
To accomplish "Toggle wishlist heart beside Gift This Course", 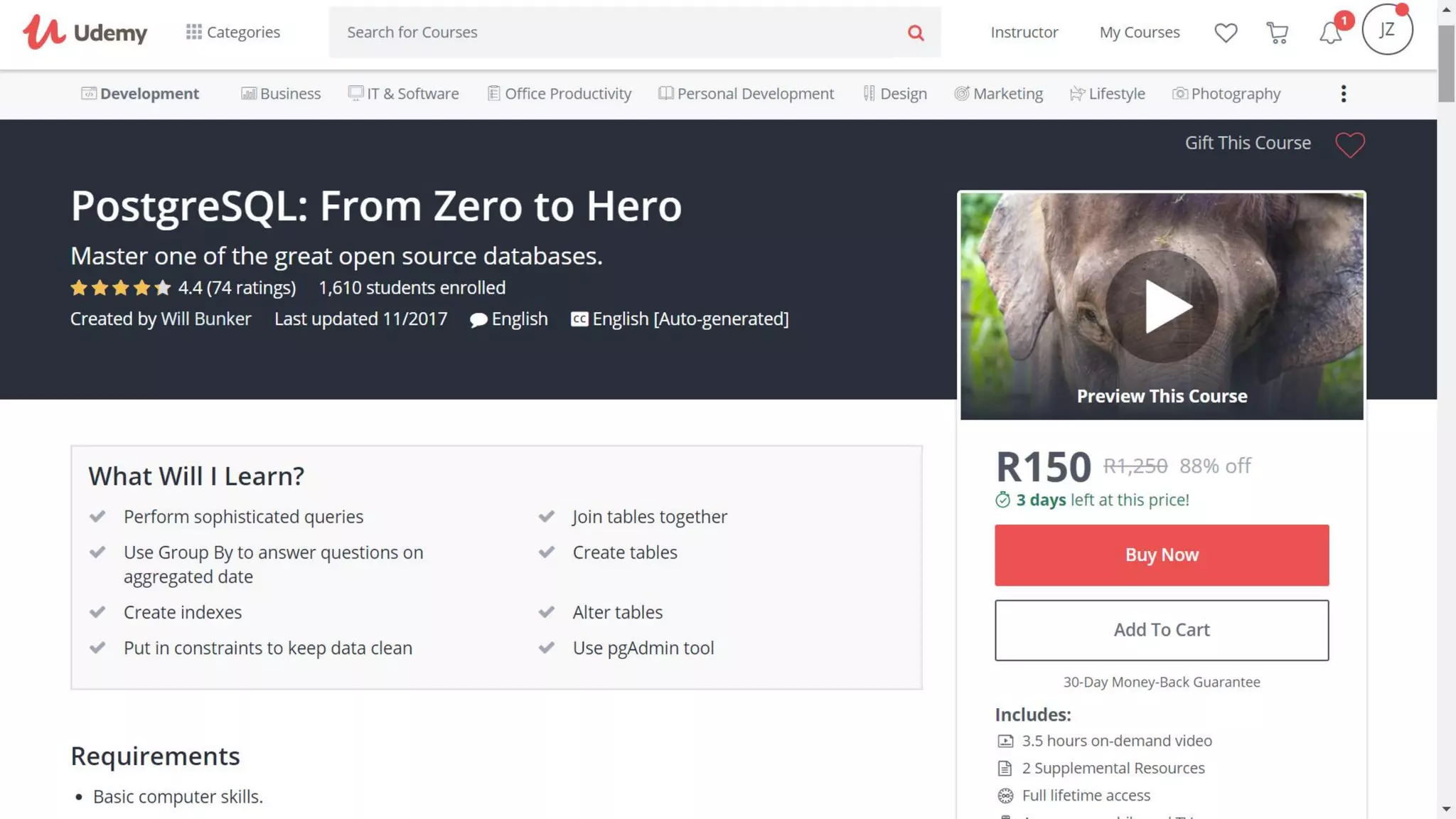I will [x=1349, y=144].
